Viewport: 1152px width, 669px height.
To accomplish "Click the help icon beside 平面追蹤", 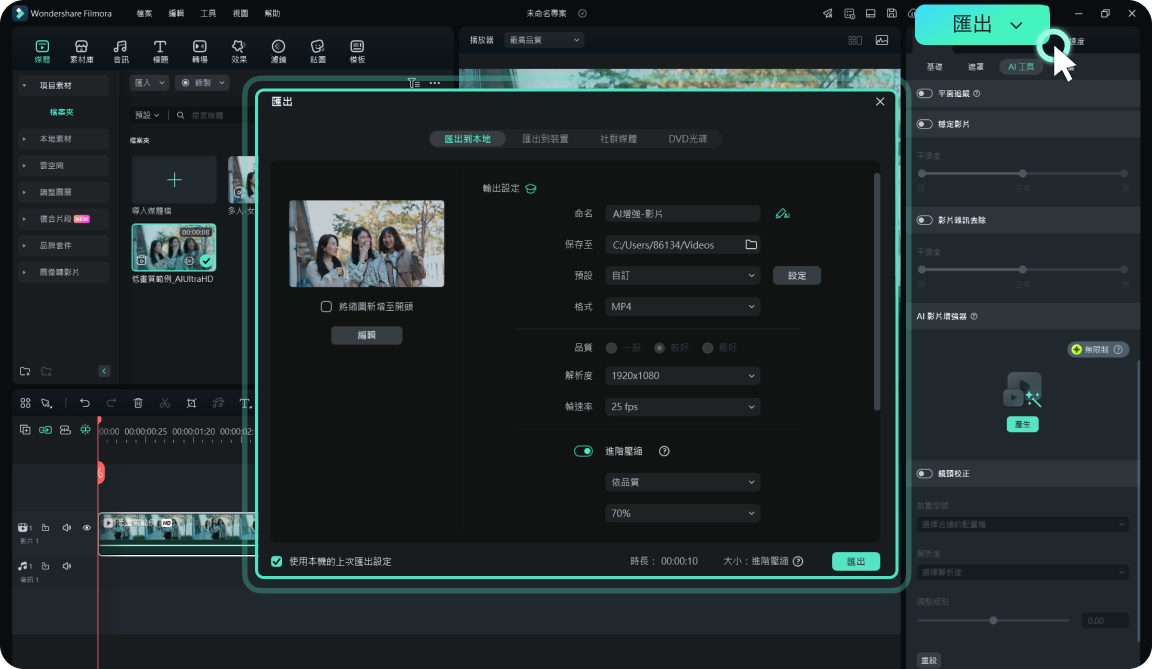I will coord(976,93).
